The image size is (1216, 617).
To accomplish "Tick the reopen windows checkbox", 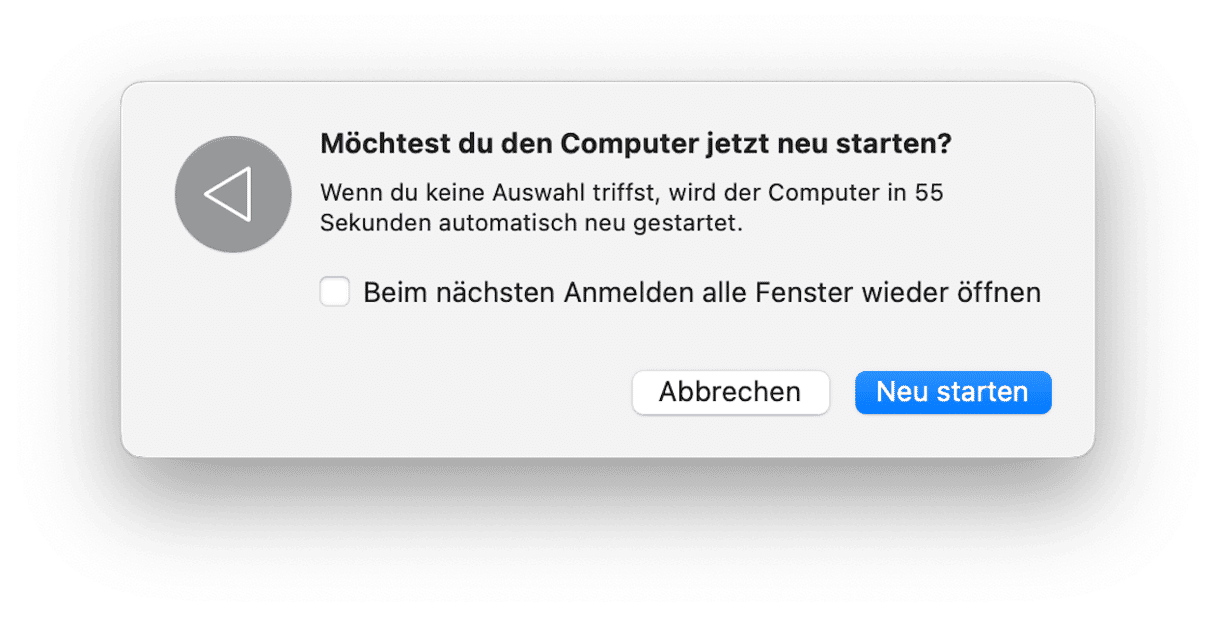I will point(335,292).
